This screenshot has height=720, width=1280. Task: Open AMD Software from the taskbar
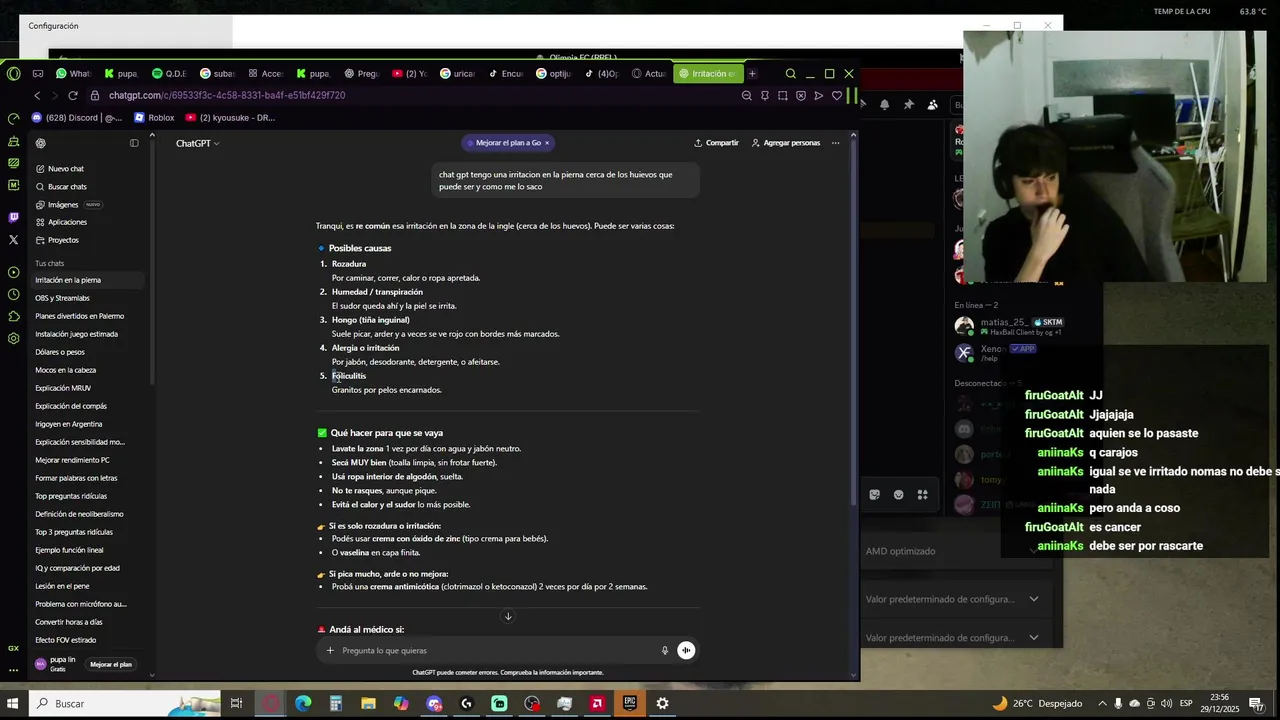click(597, 703)
